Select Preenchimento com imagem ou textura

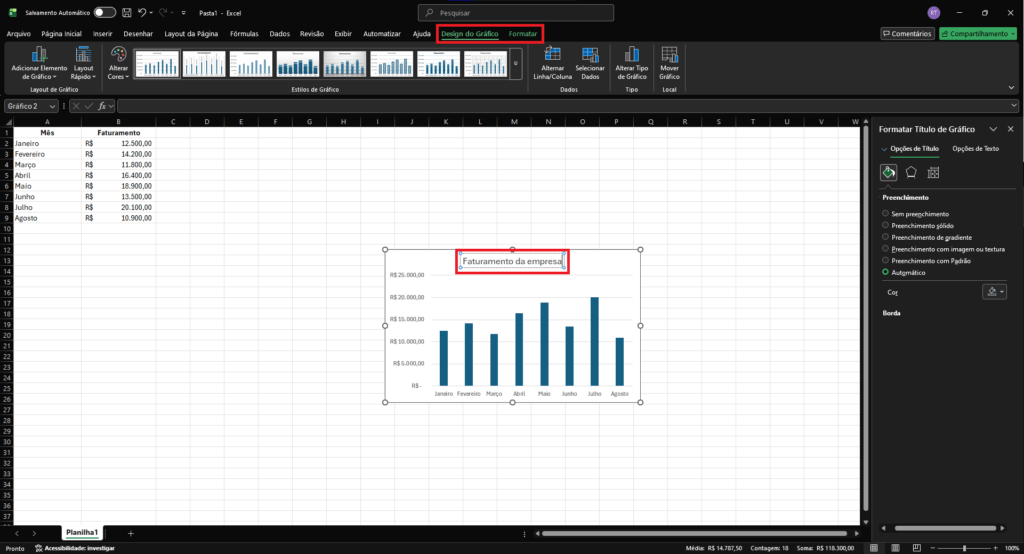tap(886, 249)
